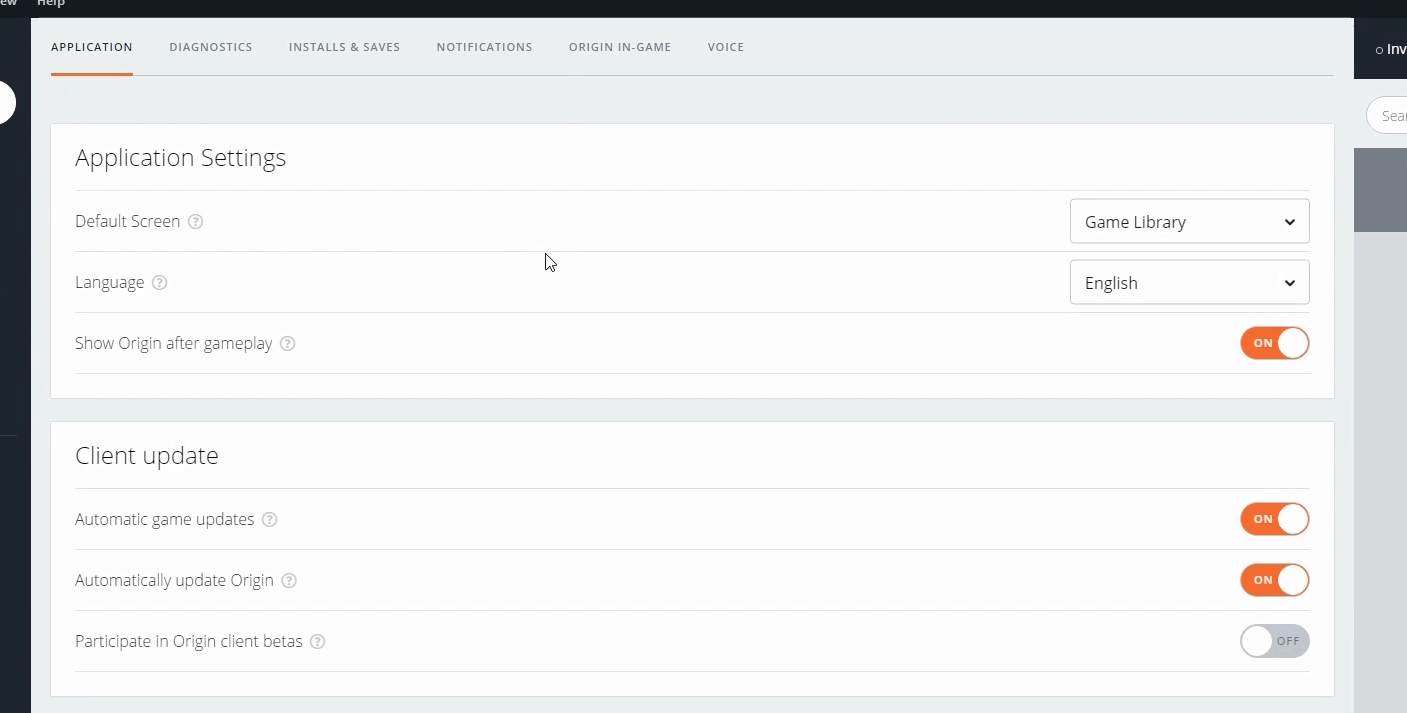Click the Application Settings heading
This screenshot has width=1407, height=713.
pos(181,158)
